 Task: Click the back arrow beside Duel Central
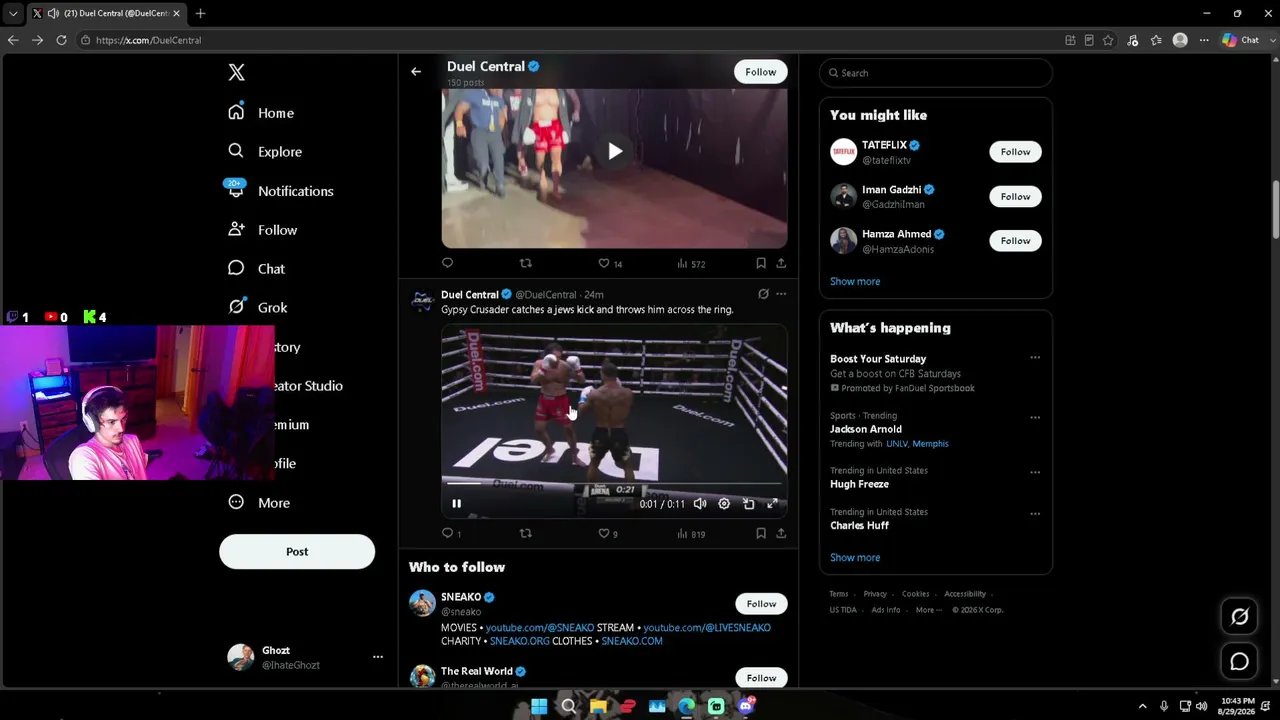(x=416, y=72)
